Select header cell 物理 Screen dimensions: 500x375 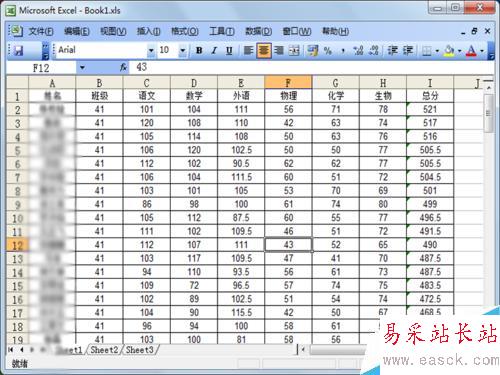[288, 96]
